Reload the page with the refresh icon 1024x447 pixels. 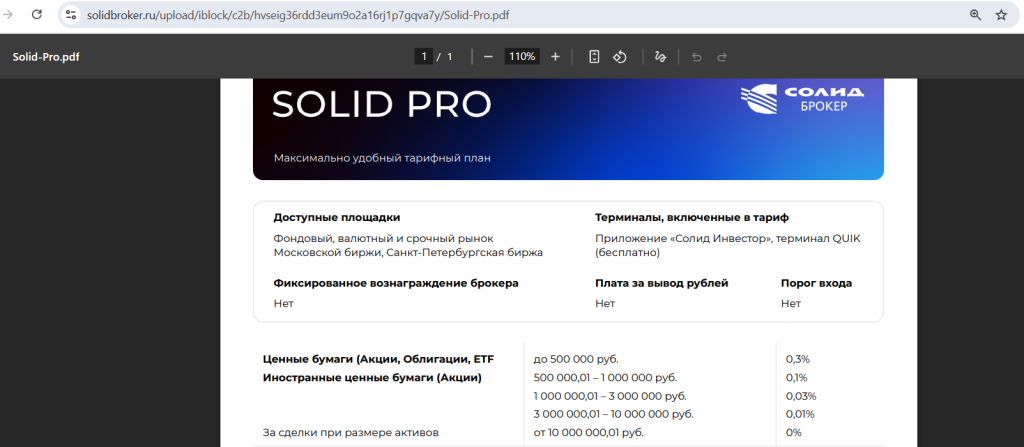pos(37,14)
